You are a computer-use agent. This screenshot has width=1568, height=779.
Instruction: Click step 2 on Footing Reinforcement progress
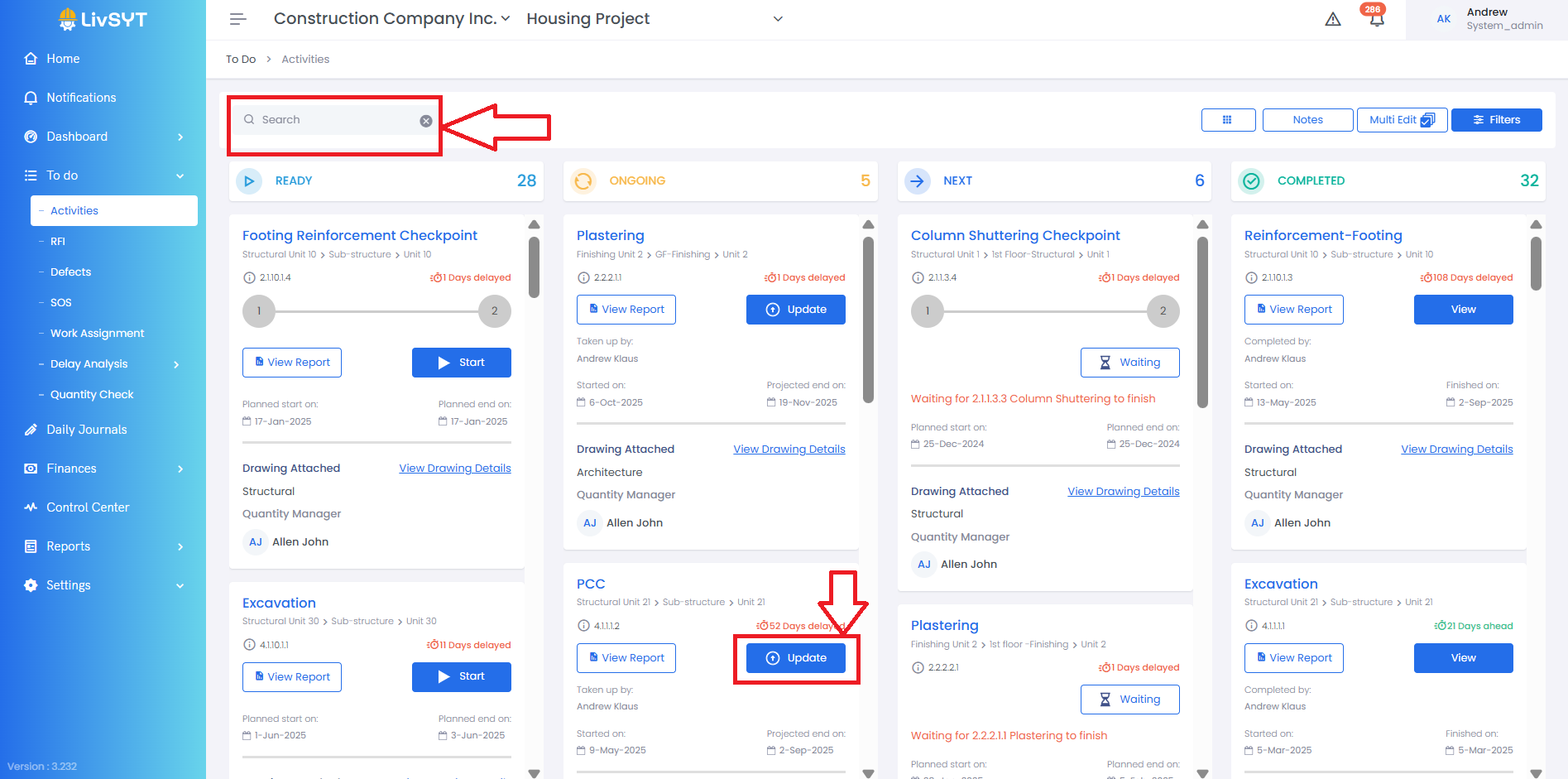pyautogui.click(x=495, y=311)
